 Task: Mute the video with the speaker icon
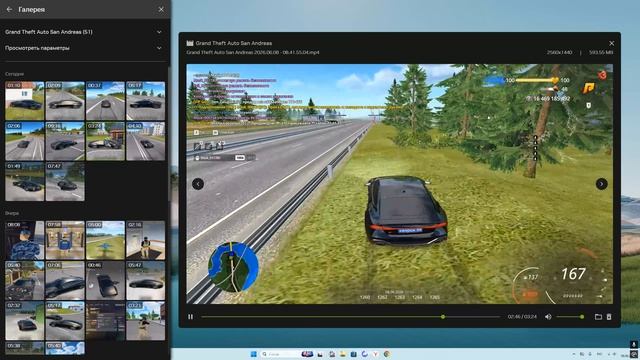[x=548, y=317]
